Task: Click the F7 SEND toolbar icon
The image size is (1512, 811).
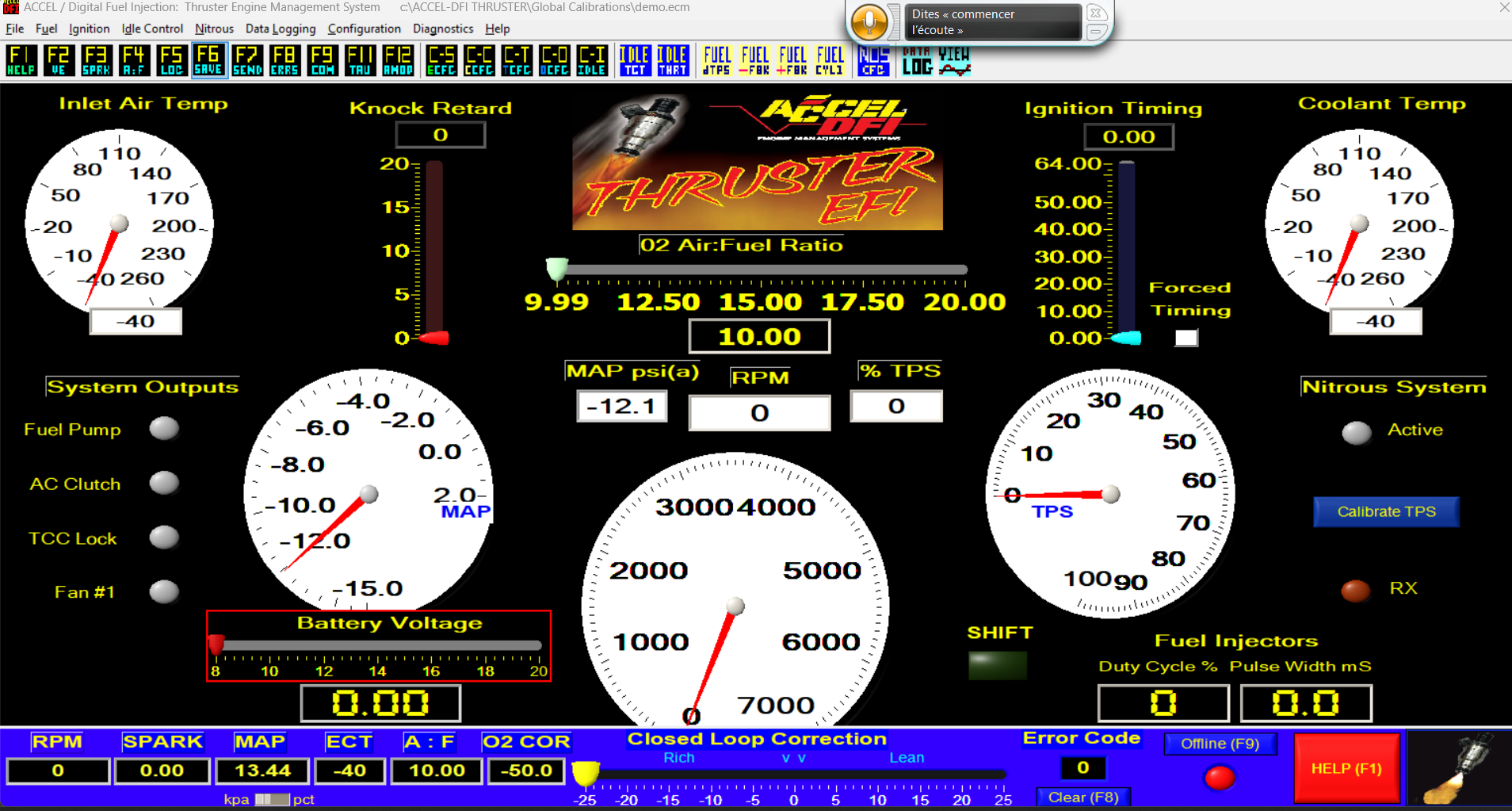Action: pyautogui.click(x=246, y=60)
